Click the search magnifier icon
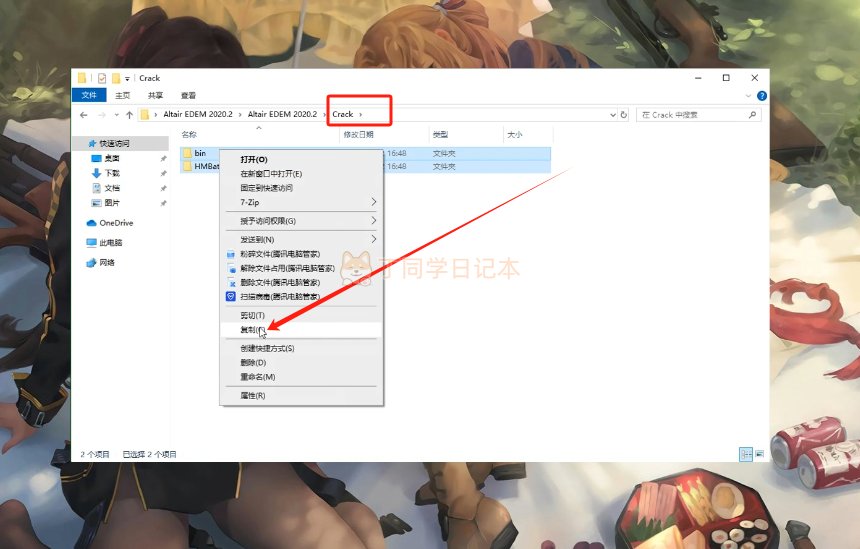 coord(752,115)
